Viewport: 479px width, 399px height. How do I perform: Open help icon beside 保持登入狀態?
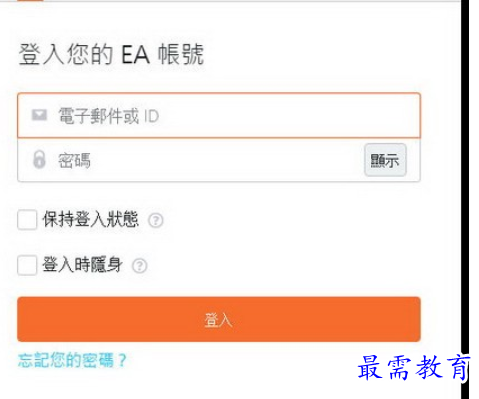(156, 220)
